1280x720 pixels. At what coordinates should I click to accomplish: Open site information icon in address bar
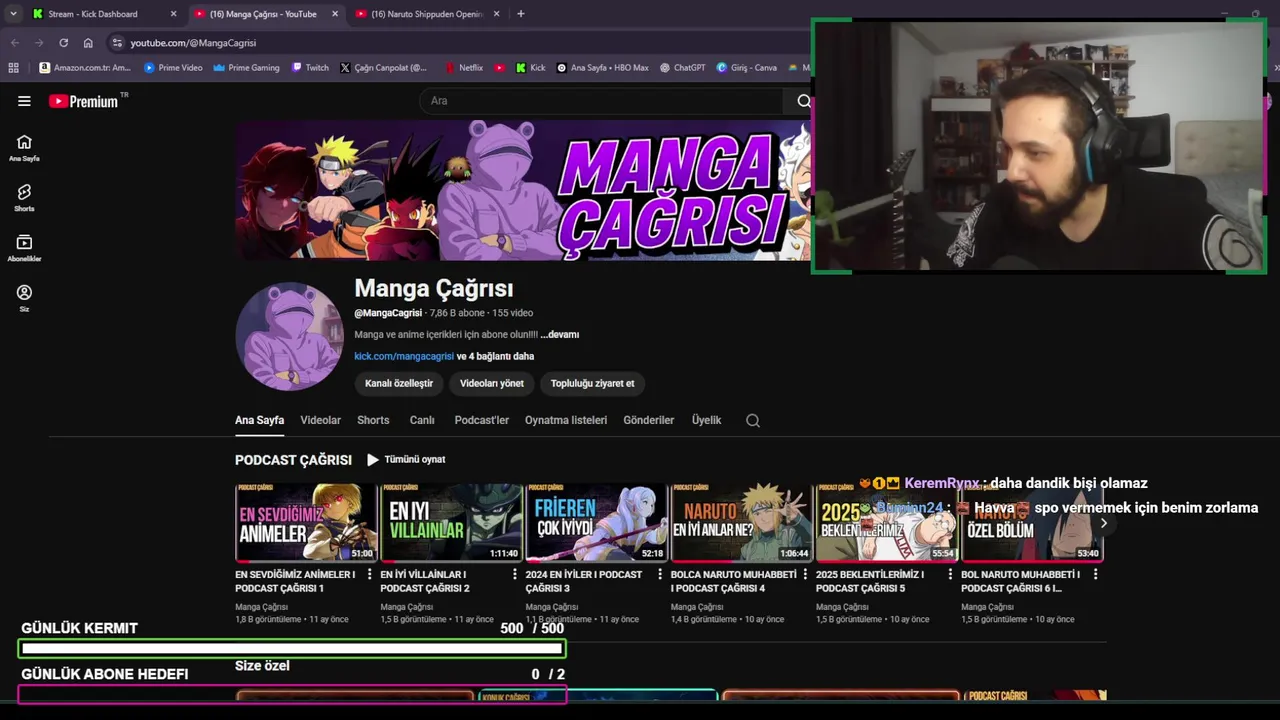117,43
